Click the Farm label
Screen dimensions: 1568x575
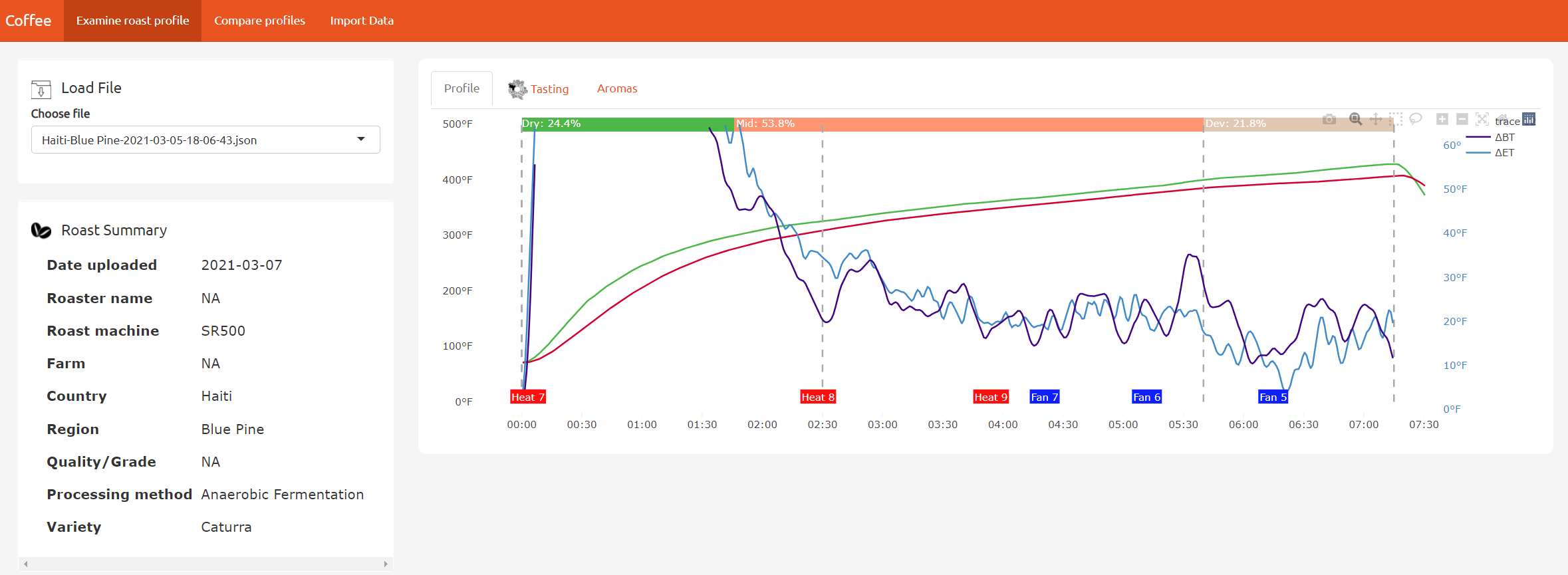[x=66, y=364]
